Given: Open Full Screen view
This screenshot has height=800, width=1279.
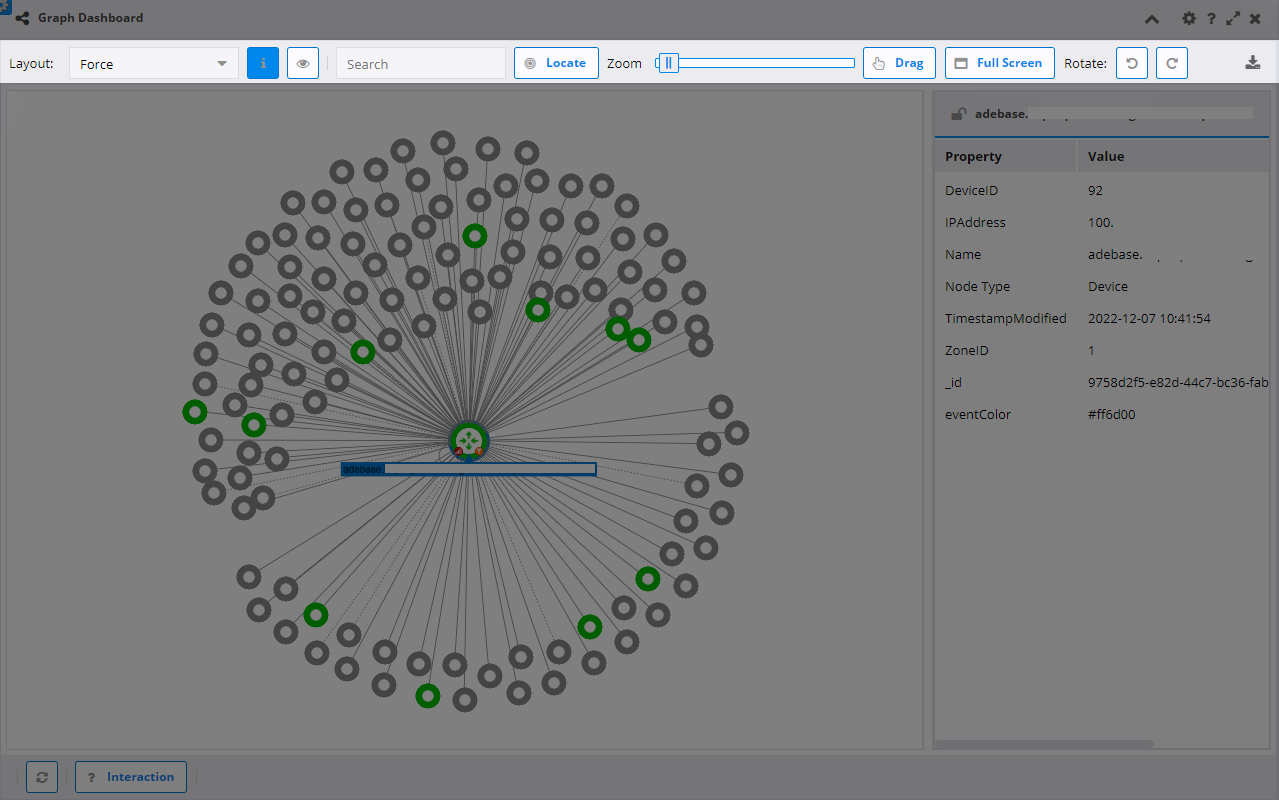Looking at the screenshot, I should [999, 63].
